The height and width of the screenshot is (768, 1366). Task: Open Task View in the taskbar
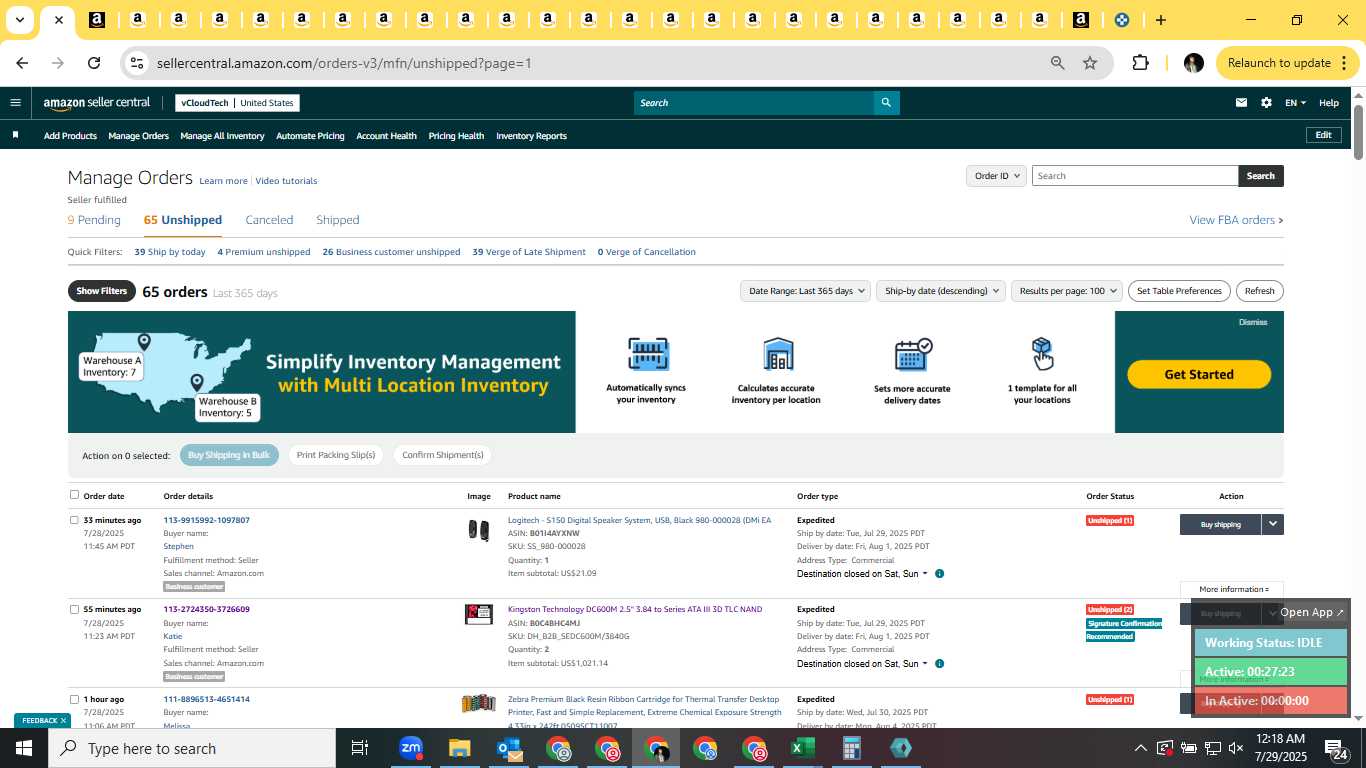(x=360, y=748)
